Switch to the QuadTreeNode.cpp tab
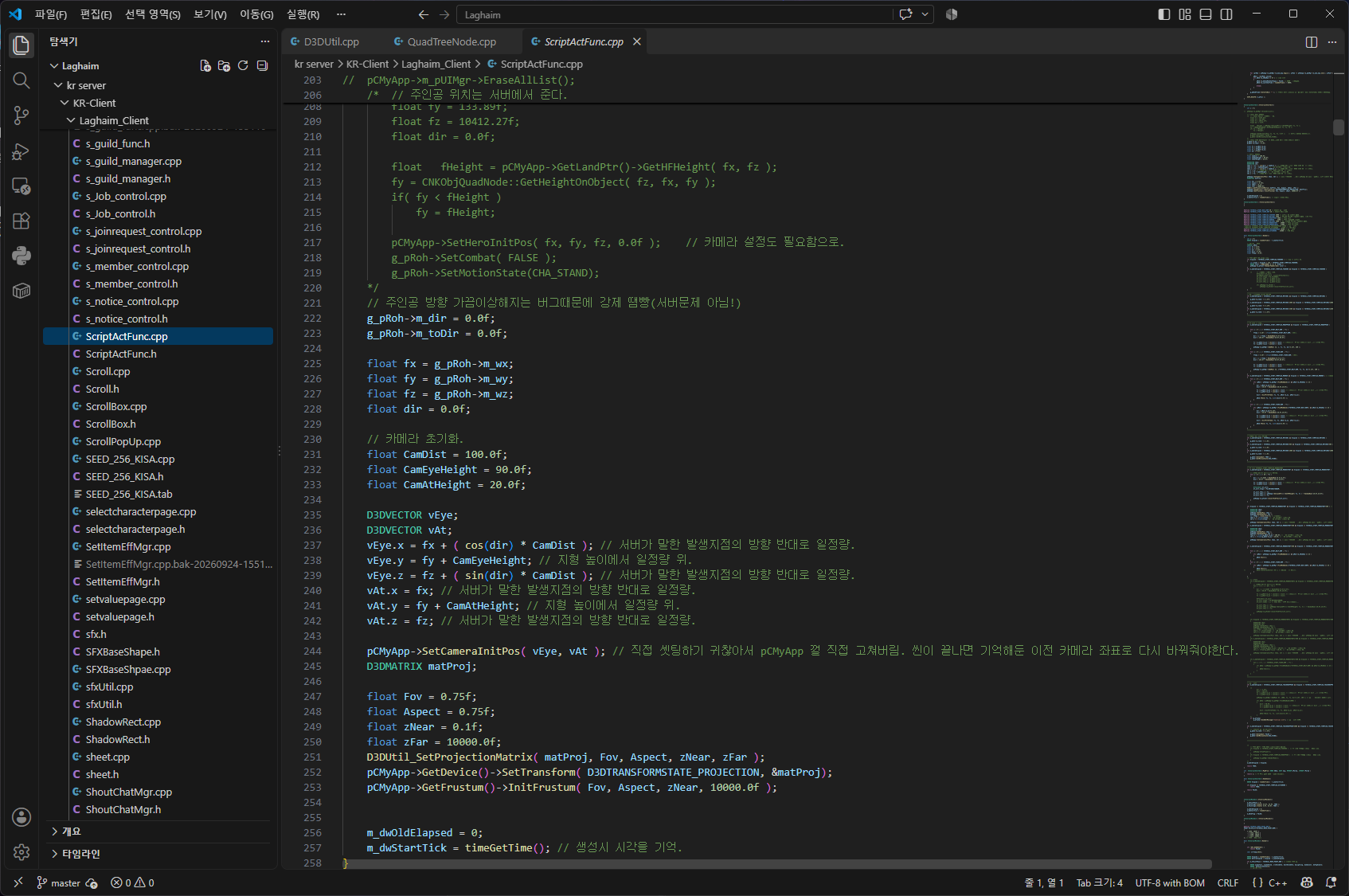This screenshot has width=1349, height=896. coord(452,42)
